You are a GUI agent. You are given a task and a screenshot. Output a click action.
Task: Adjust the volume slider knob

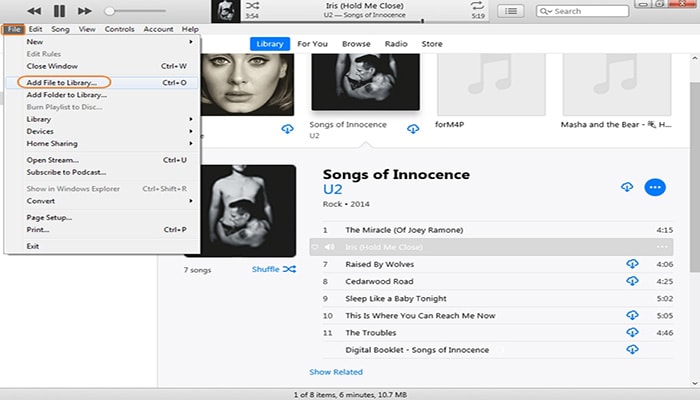(109, 11)
